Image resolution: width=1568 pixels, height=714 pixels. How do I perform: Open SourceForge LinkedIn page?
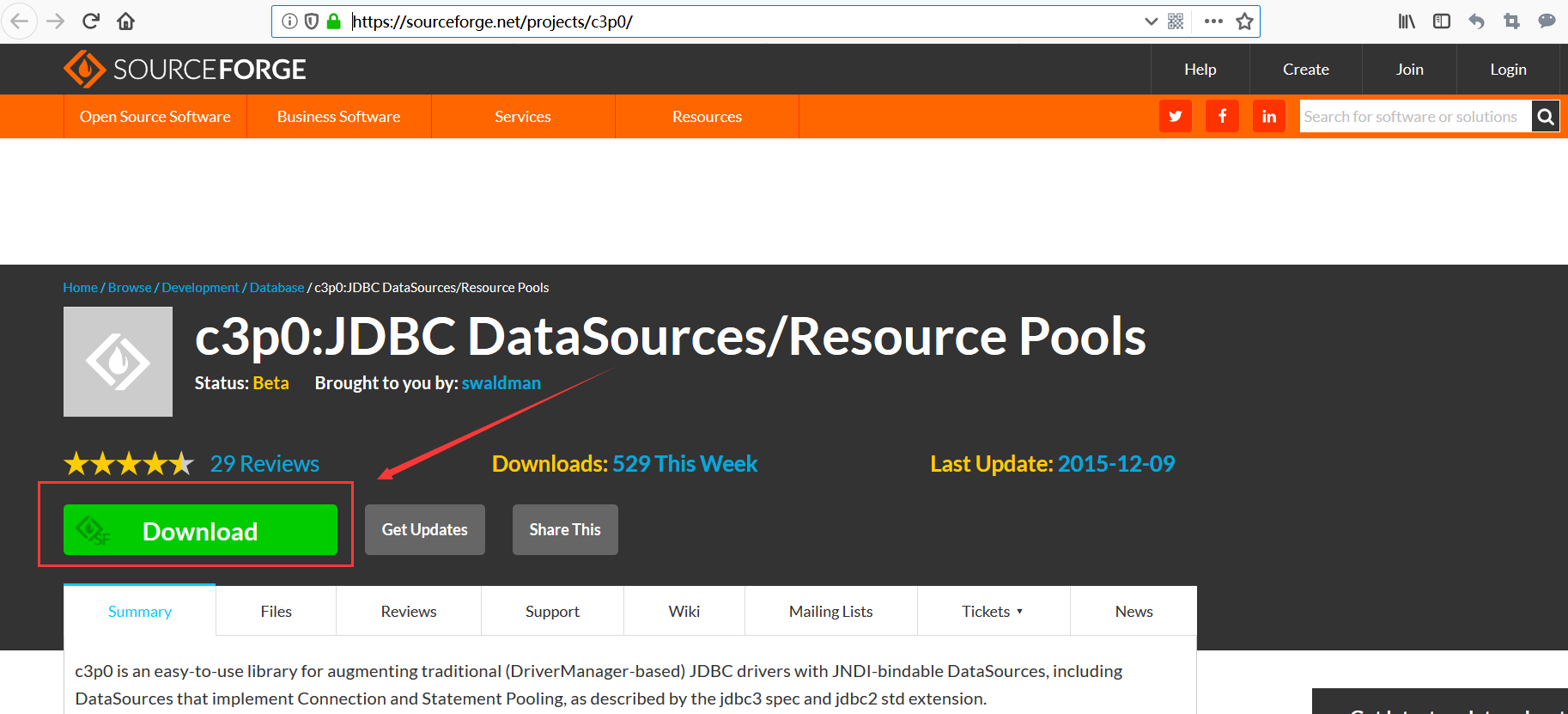(x=1269, y=116)
